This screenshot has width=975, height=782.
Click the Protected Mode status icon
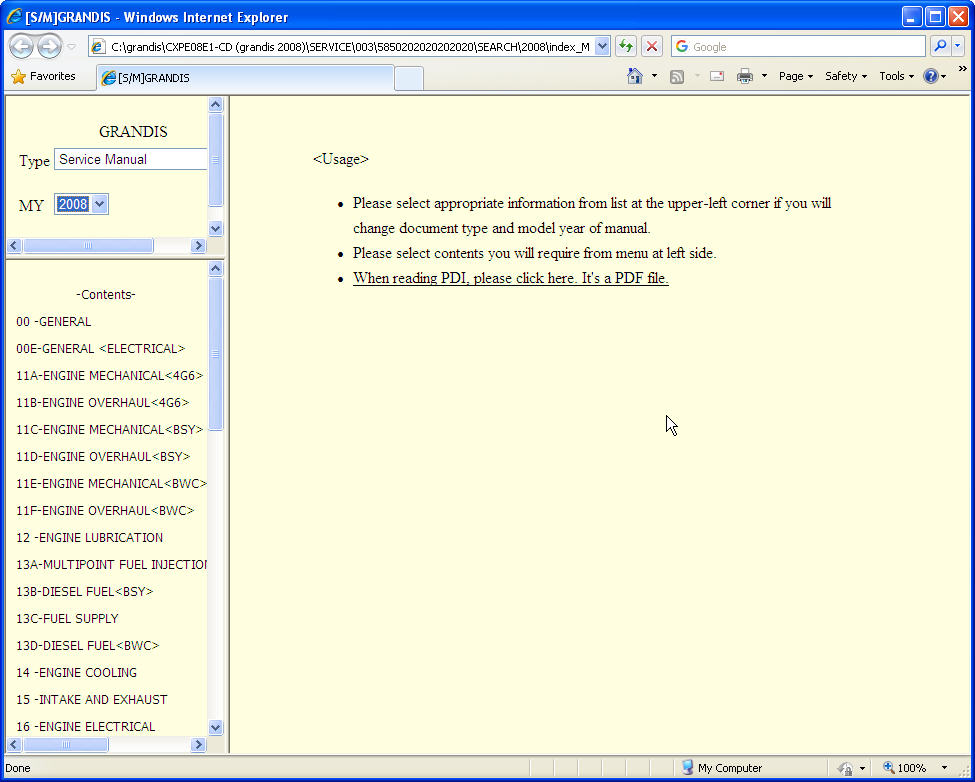point(844,768)
